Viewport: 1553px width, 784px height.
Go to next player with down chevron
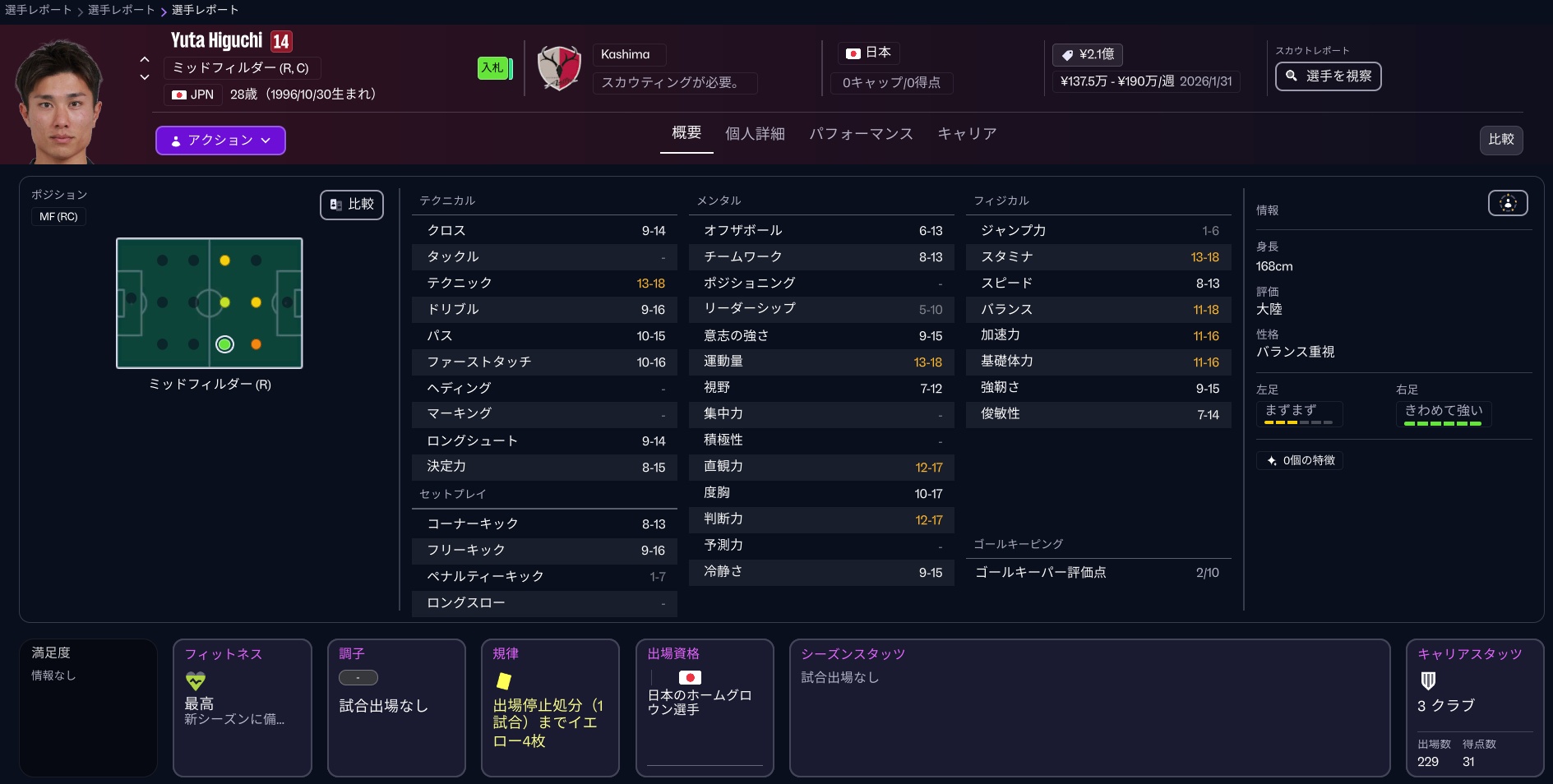coord(145,77)
